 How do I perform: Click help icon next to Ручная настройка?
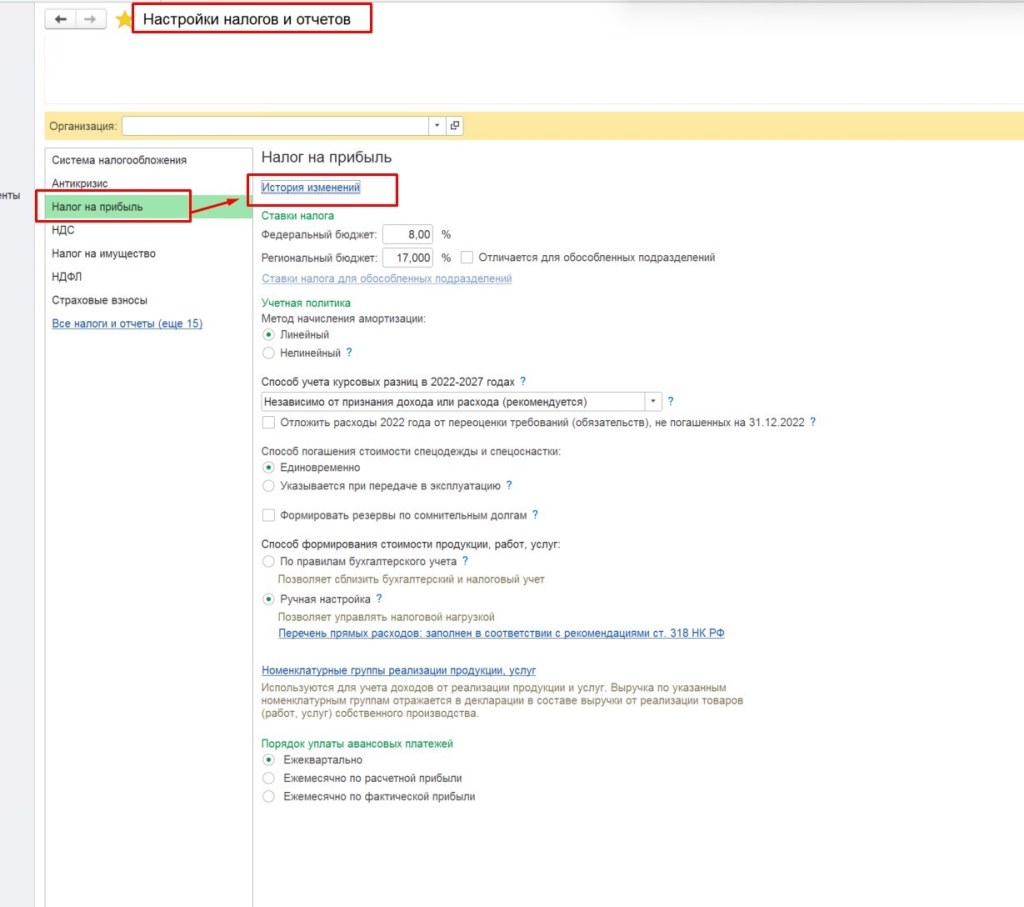click(379, 599)
